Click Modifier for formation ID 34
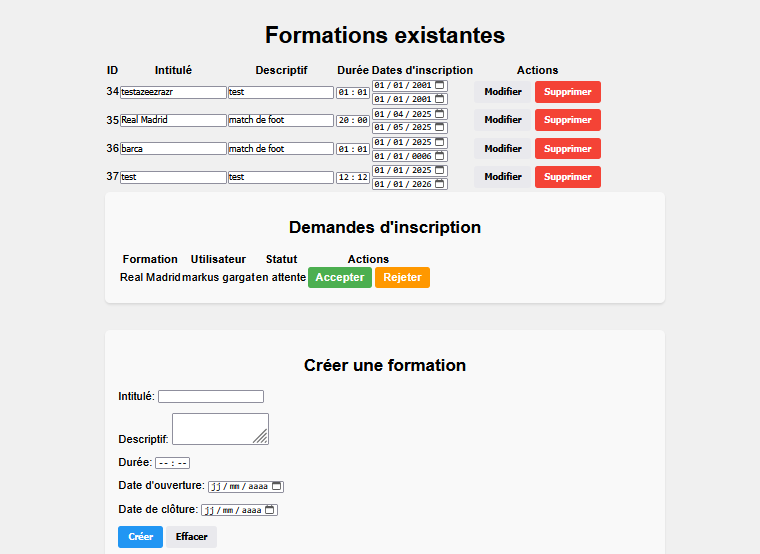 coord(503,92)
